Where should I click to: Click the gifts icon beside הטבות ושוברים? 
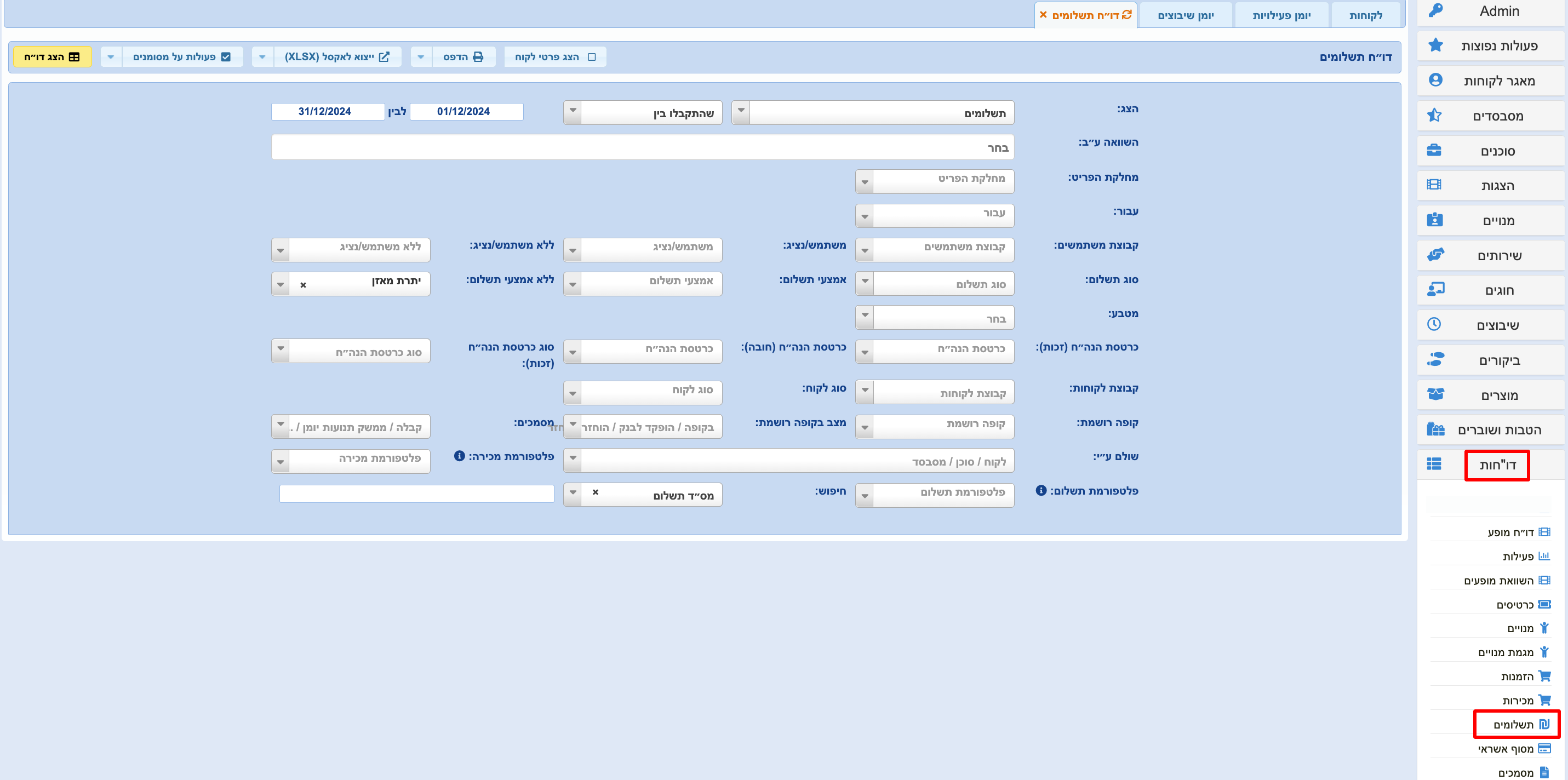(x=1435, y=429)
